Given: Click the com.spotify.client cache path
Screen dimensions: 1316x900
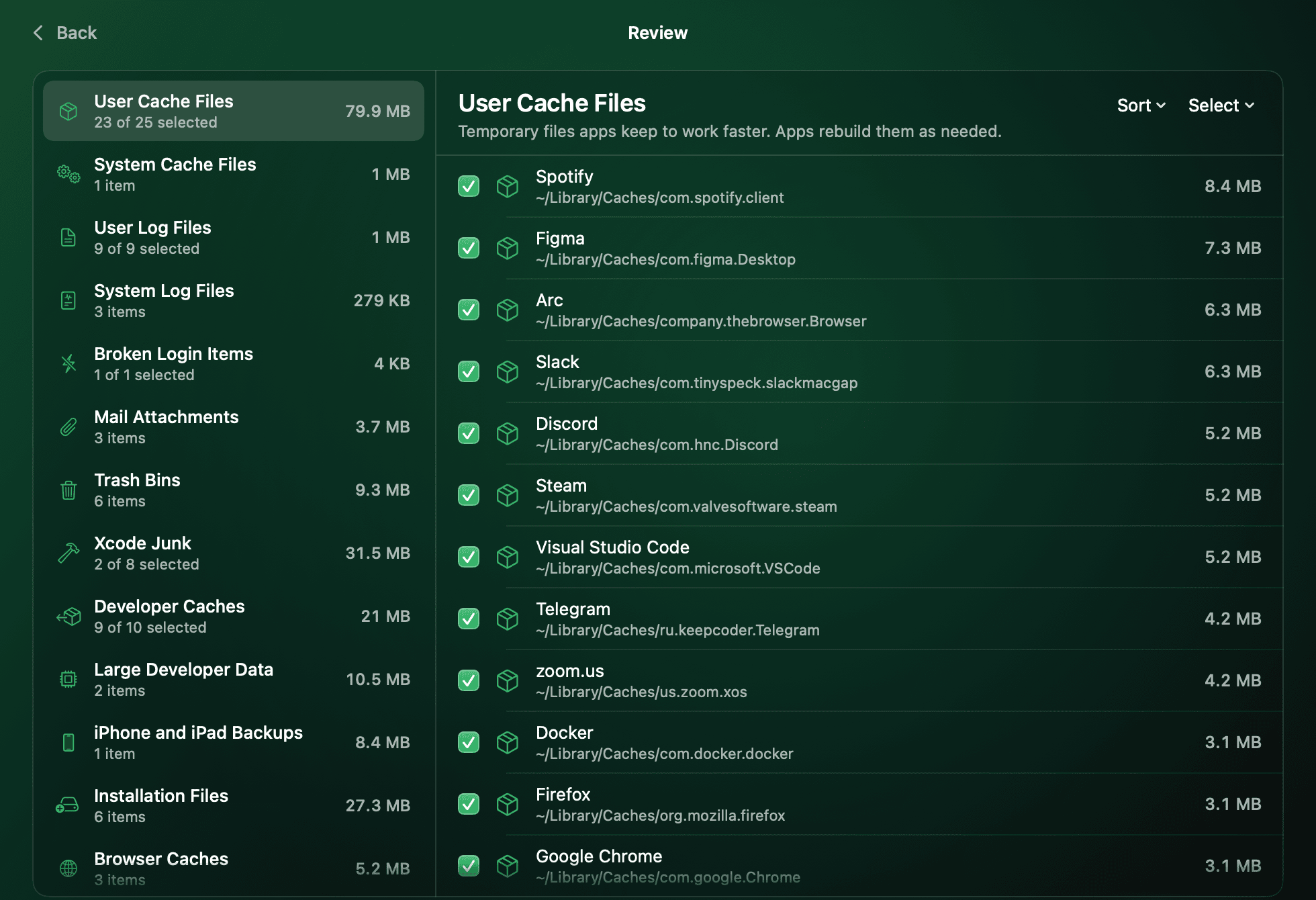Looking at the screenshot, I should (659, 198).
